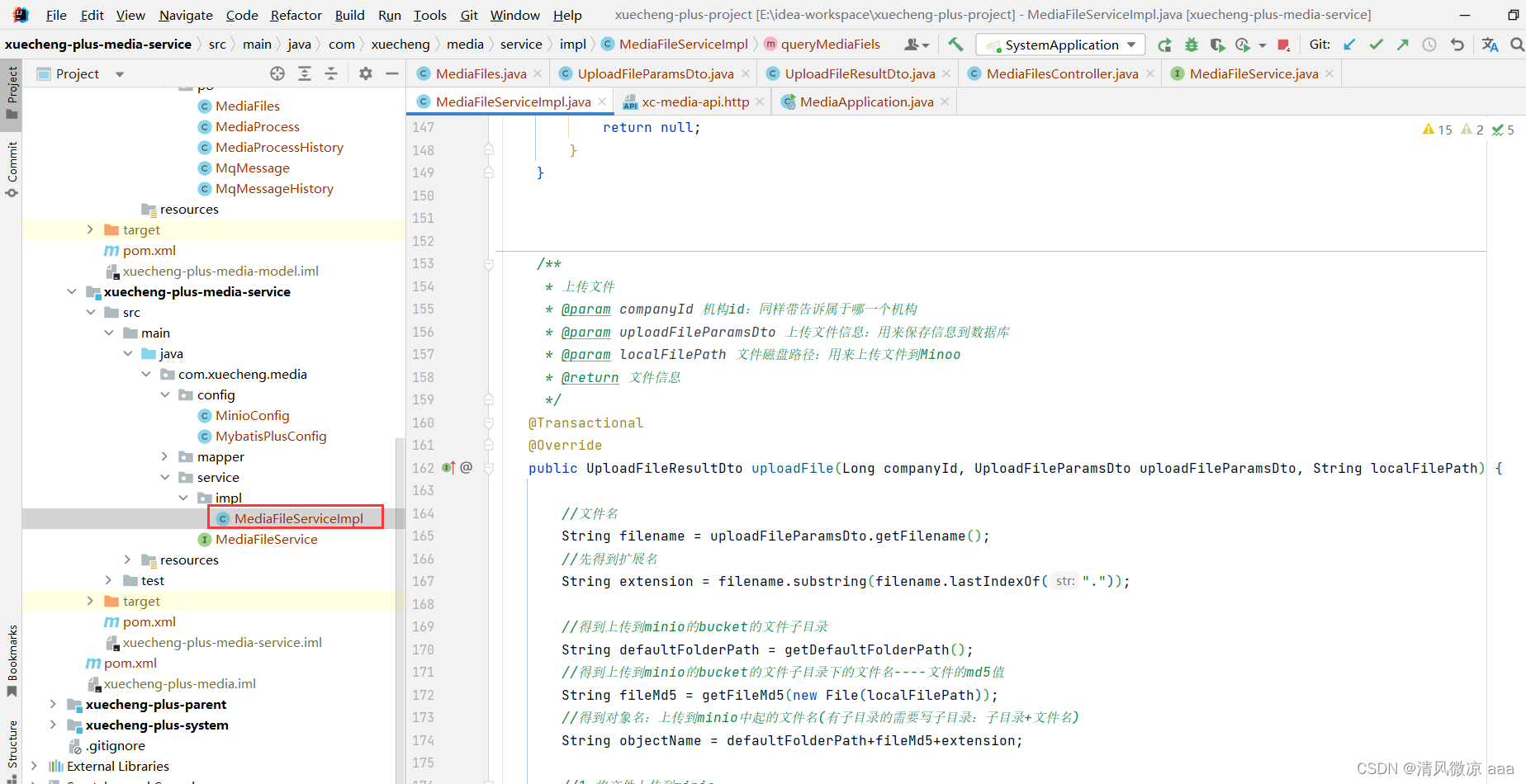Expand xuecheng-plus-system module
This screenshot has height=784, width=1526.
point(53,725)
